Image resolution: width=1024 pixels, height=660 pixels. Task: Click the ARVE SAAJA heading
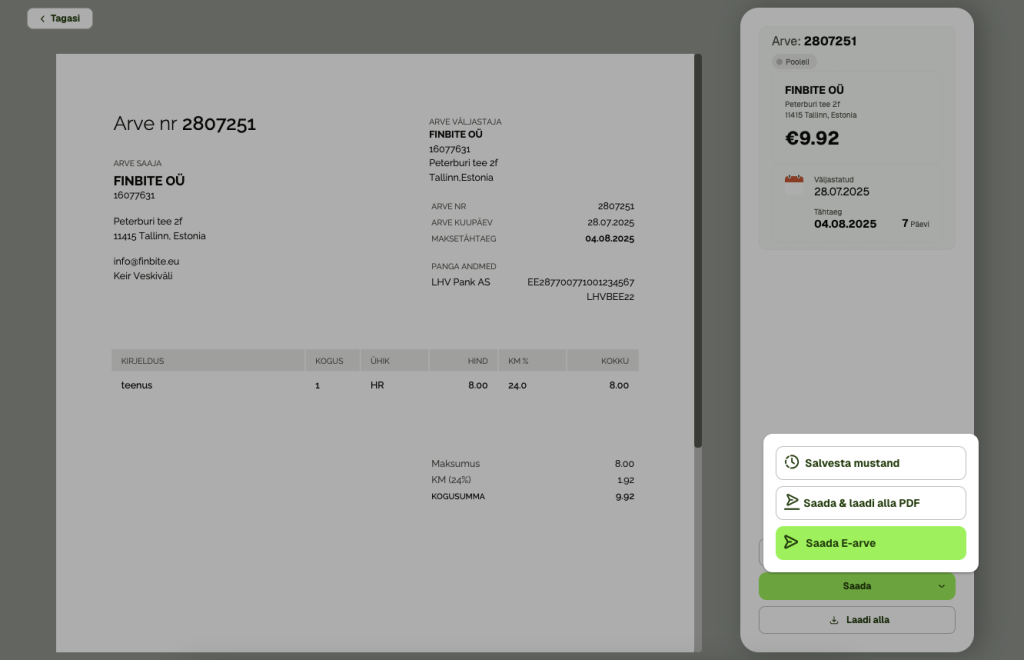click(137, 163)
